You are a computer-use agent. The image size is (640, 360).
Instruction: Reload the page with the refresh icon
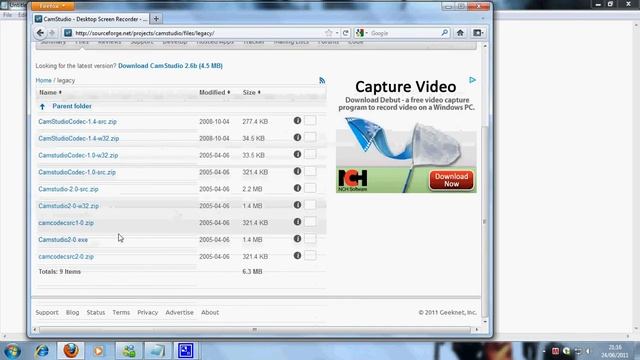pyautogui.click(x=346, y=33)
